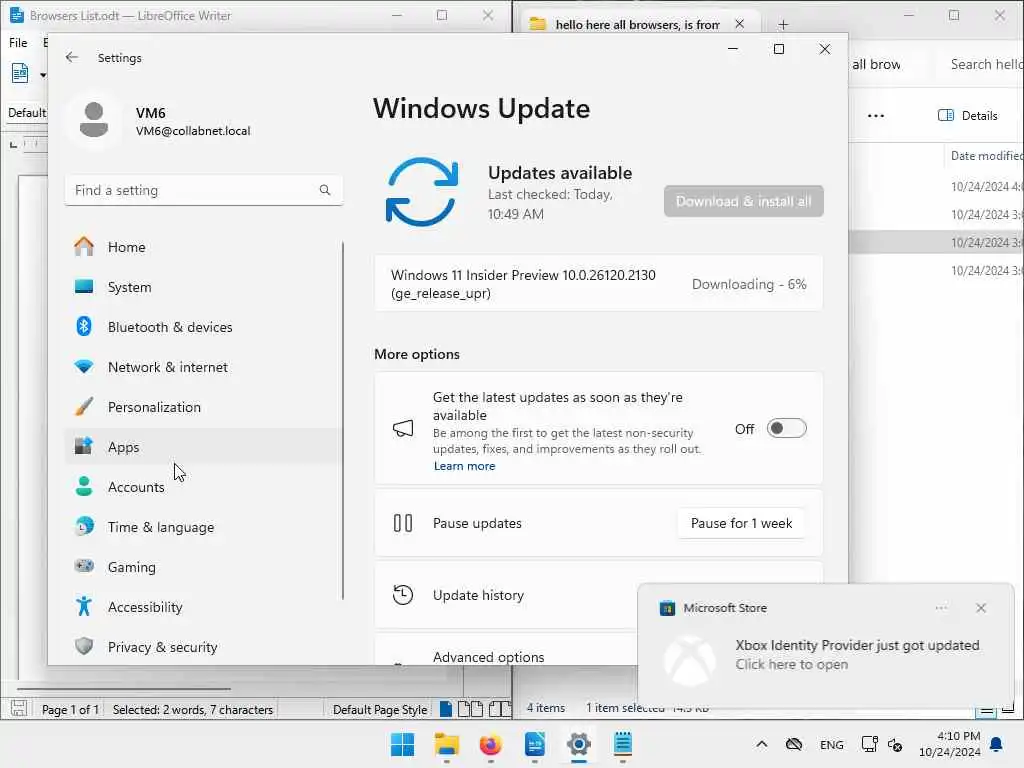
Task: Click the Settings gear on the taskbar
Action: 579,744
